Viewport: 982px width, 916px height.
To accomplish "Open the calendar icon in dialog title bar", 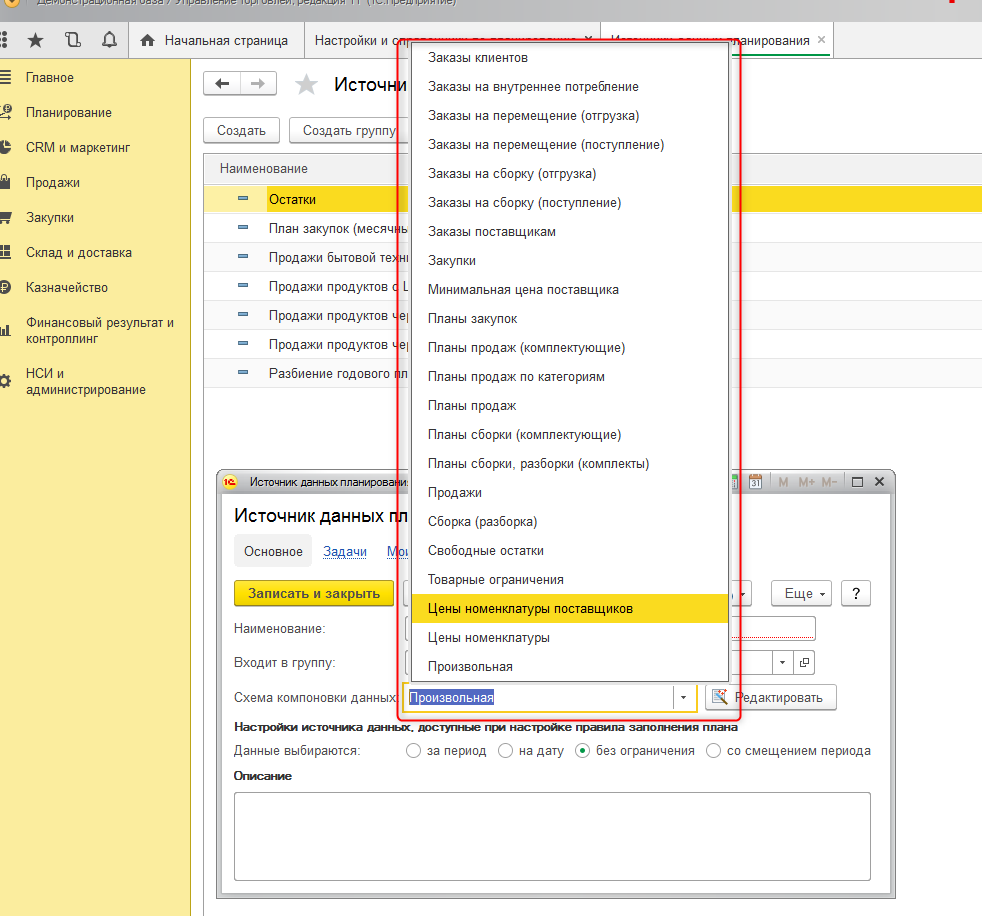I will click(x=756, y=482).
